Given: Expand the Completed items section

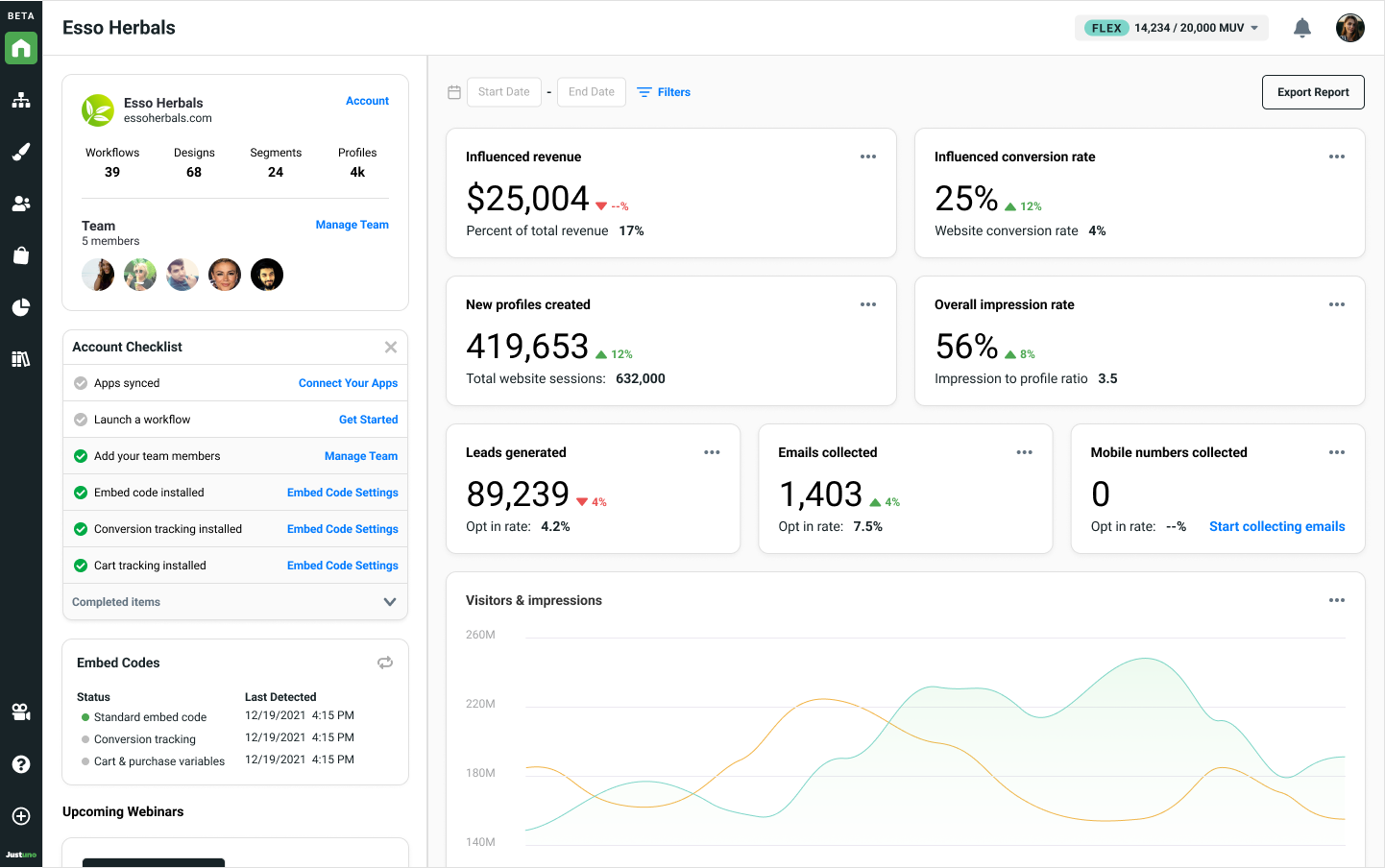Looking at the screenshot, I should point(390,601).
